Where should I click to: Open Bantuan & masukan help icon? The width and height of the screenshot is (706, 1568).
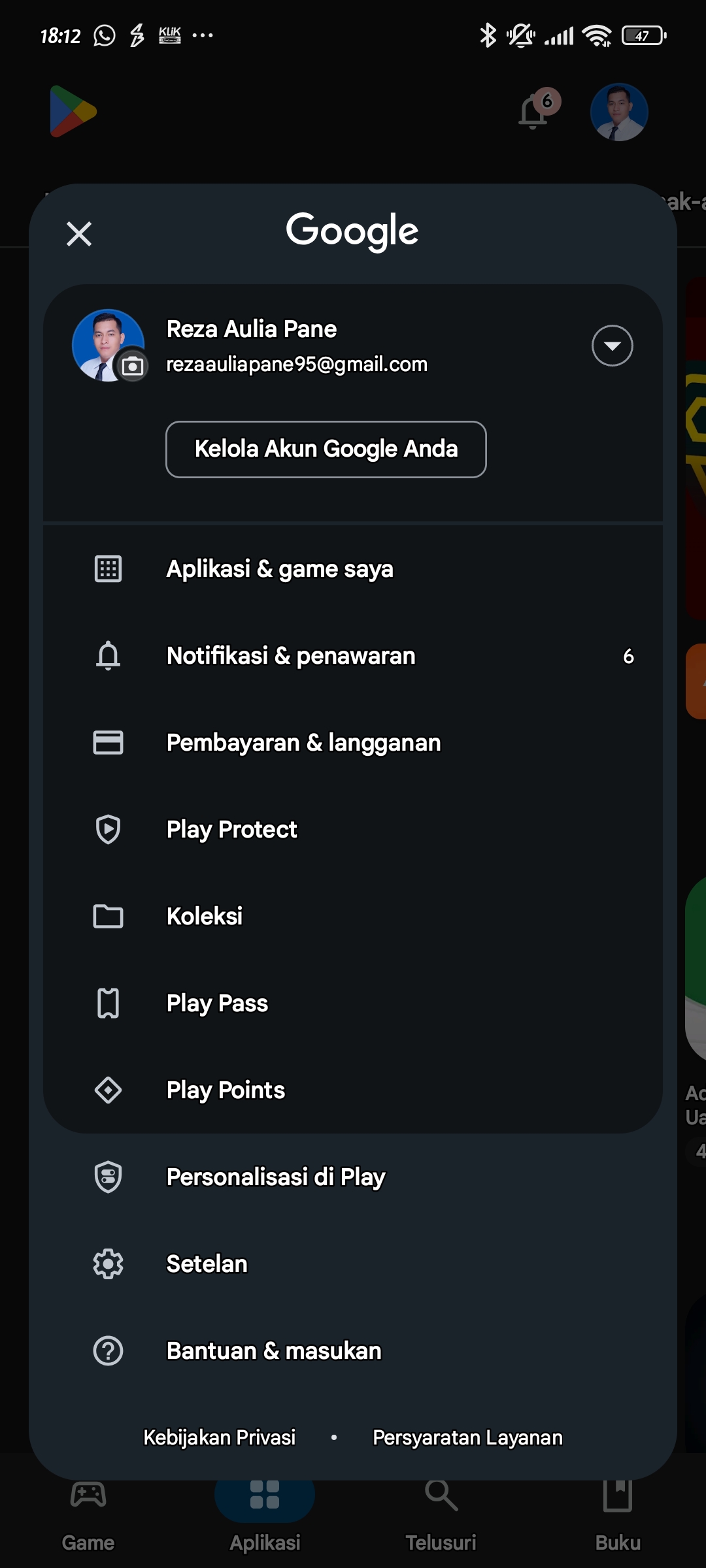108,1351
